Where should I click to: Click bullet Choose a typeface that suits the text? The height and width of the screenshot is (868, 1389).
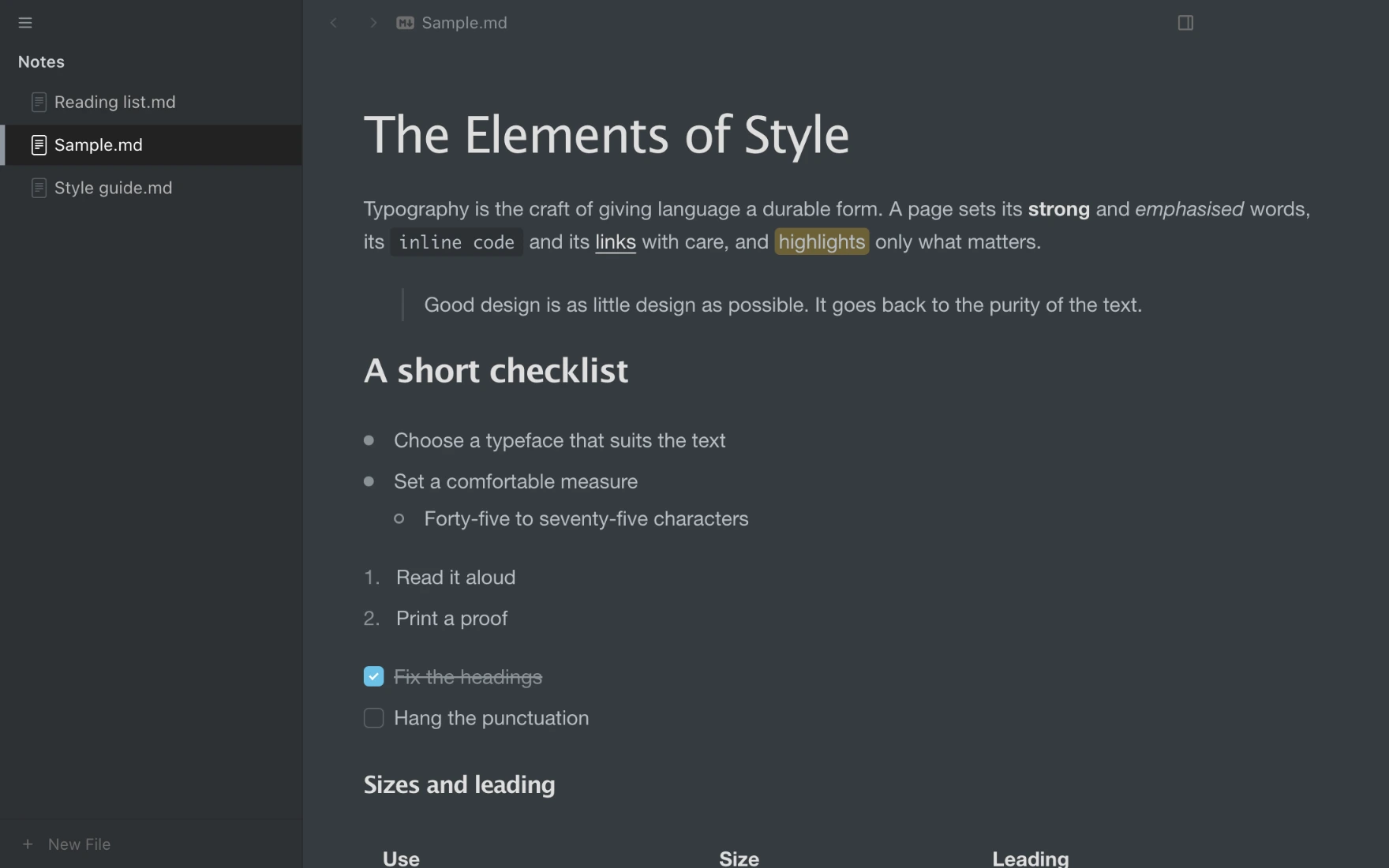point(560,440)
